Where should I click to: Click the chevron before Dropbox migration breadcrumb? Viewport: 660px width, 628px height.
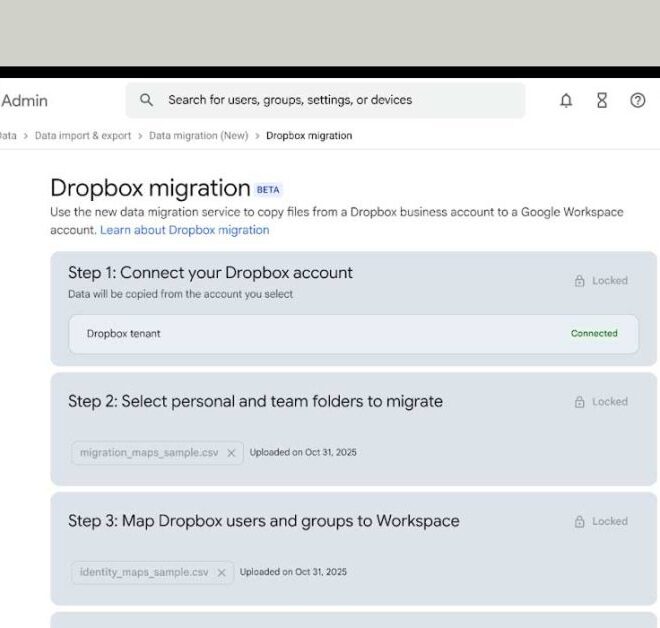(x=257, y=136)
